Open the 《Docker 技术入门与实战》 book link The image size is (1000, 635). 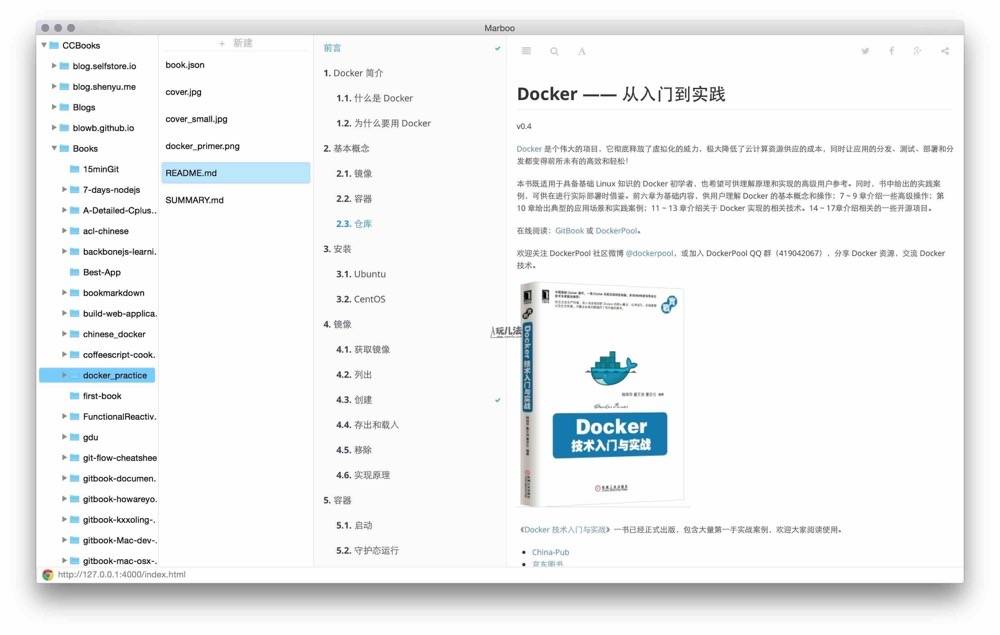pos(565,530)
